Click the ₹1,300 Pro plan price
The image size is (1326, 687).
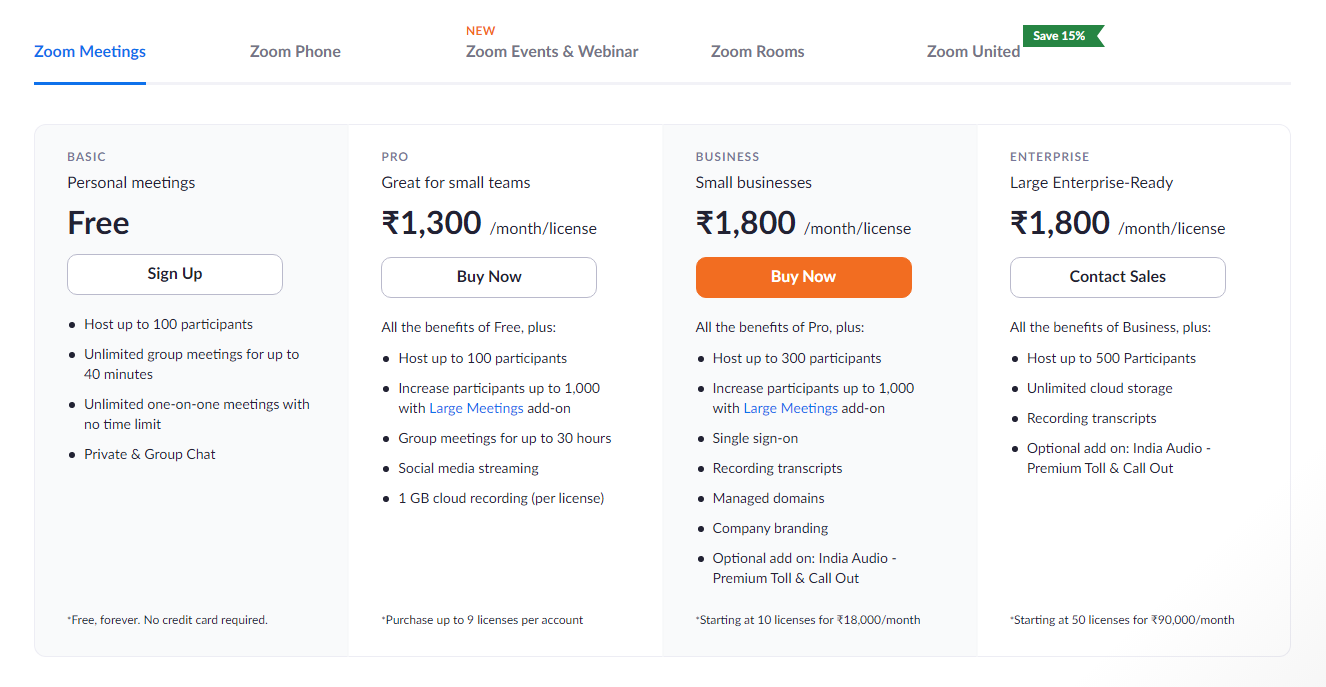tap(431, 223)
